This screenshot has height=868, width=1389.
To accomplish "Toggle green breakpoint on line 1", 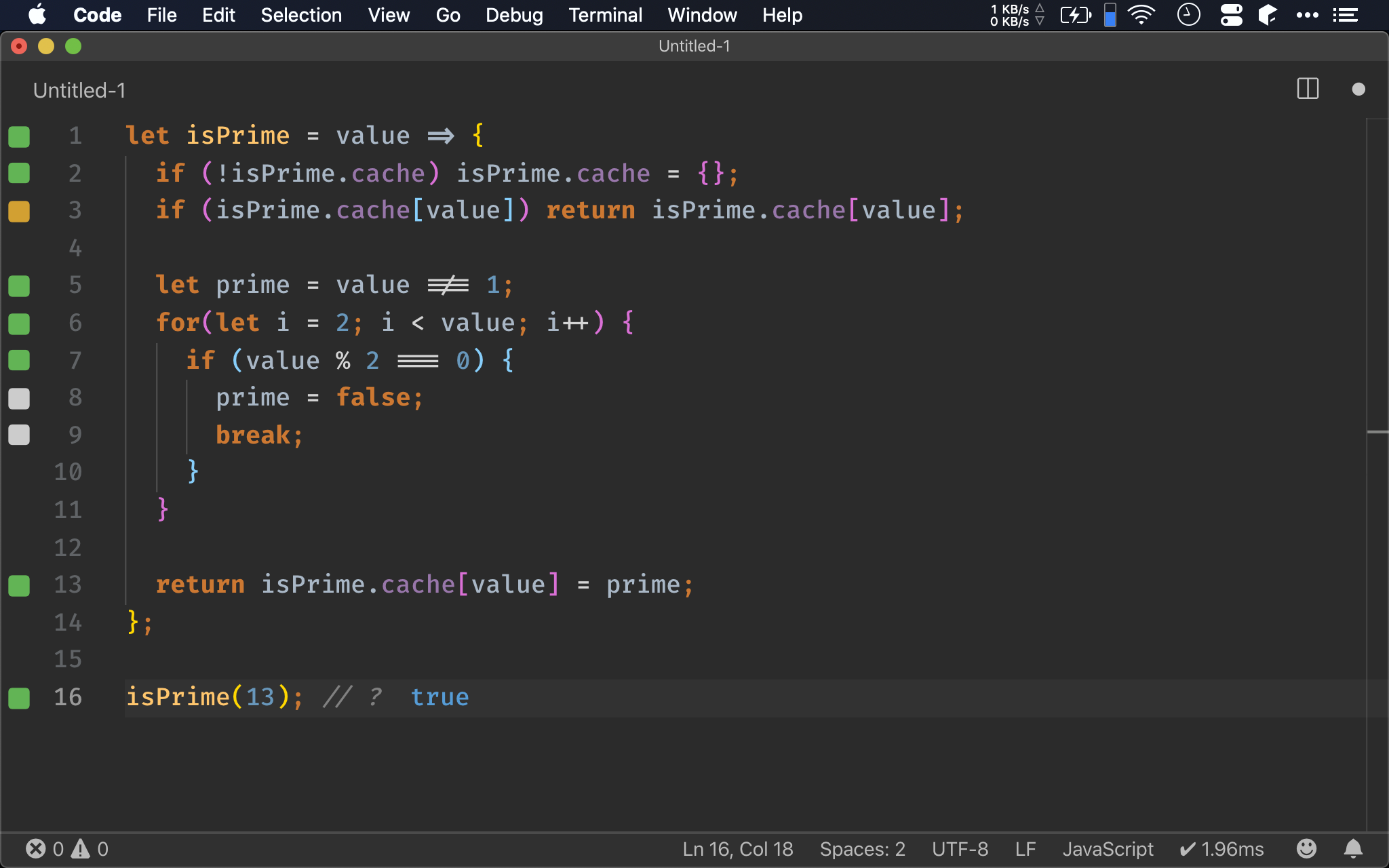I will click(x=19, y=135).
